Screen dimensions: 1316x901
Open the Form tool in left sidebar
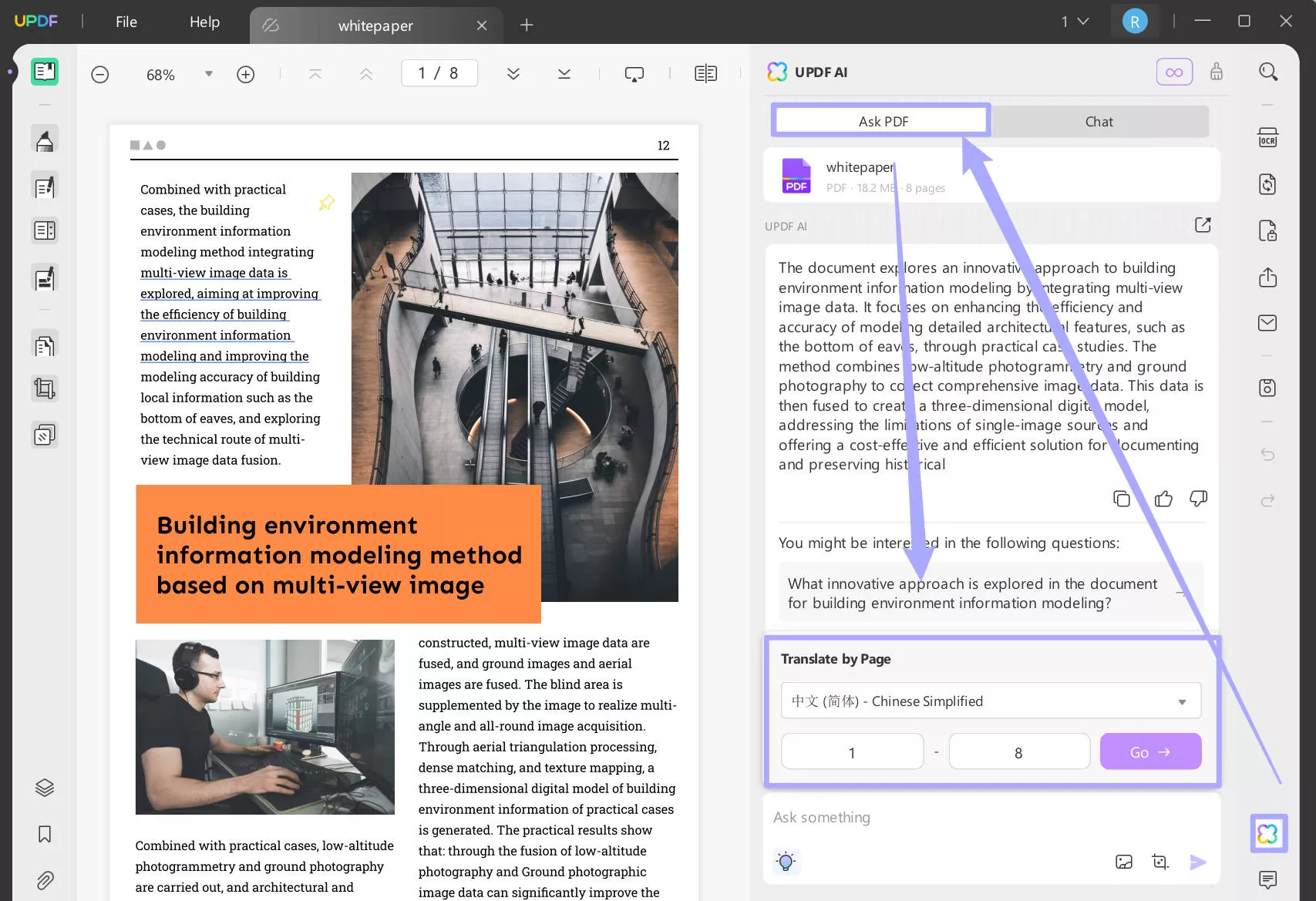pyautogui.click(x=45, y=230)
